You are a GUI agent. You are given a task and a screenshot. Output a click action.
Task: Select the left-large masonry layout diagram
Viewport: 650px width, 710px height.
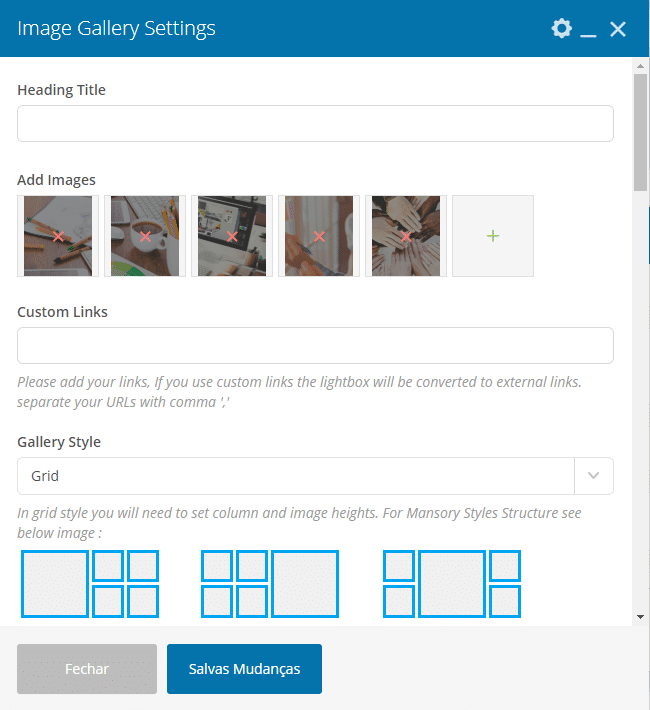click(90, 584)
